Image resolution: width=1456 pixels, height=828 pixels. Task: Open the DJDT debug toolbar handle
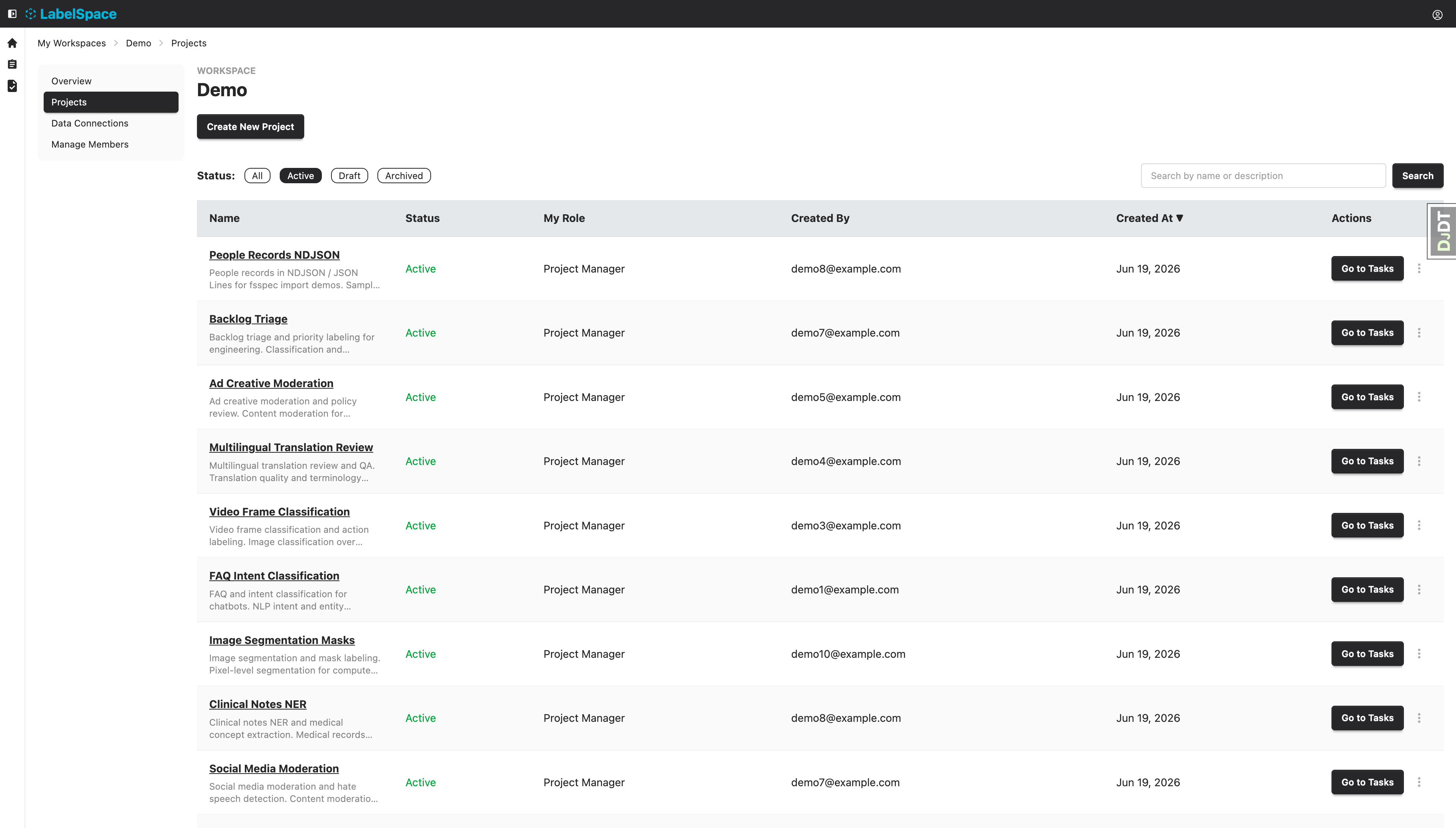pyautogui.click(x=1442, y=231)
